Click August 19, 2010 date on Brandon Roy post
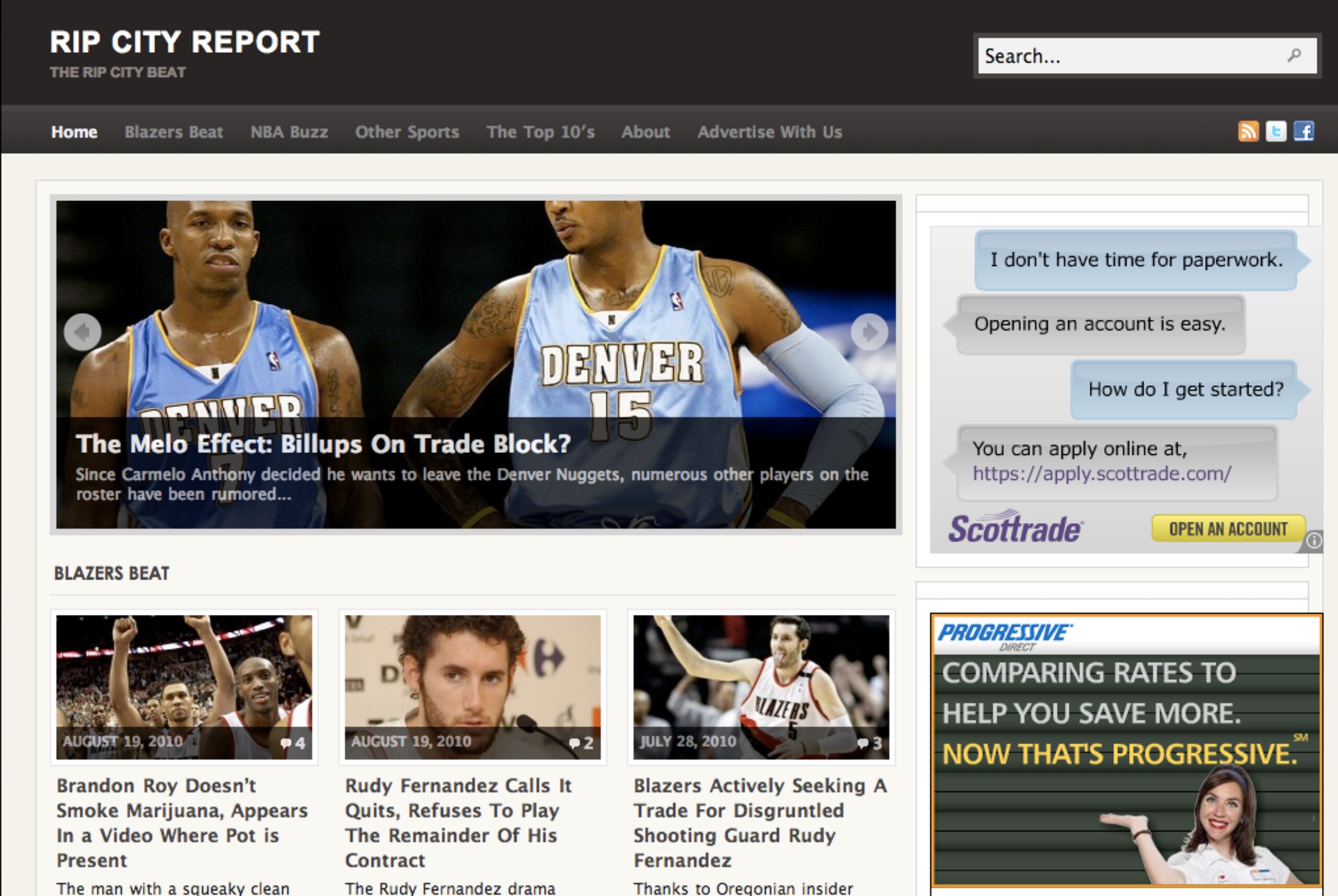The width and height of the screenshot is (1338, 896). click(x=122, y=742)
